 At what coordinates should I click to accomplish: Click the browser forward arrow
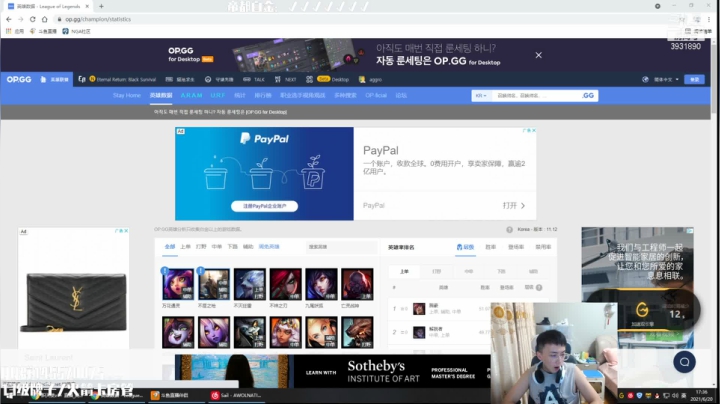click(21, 19)
